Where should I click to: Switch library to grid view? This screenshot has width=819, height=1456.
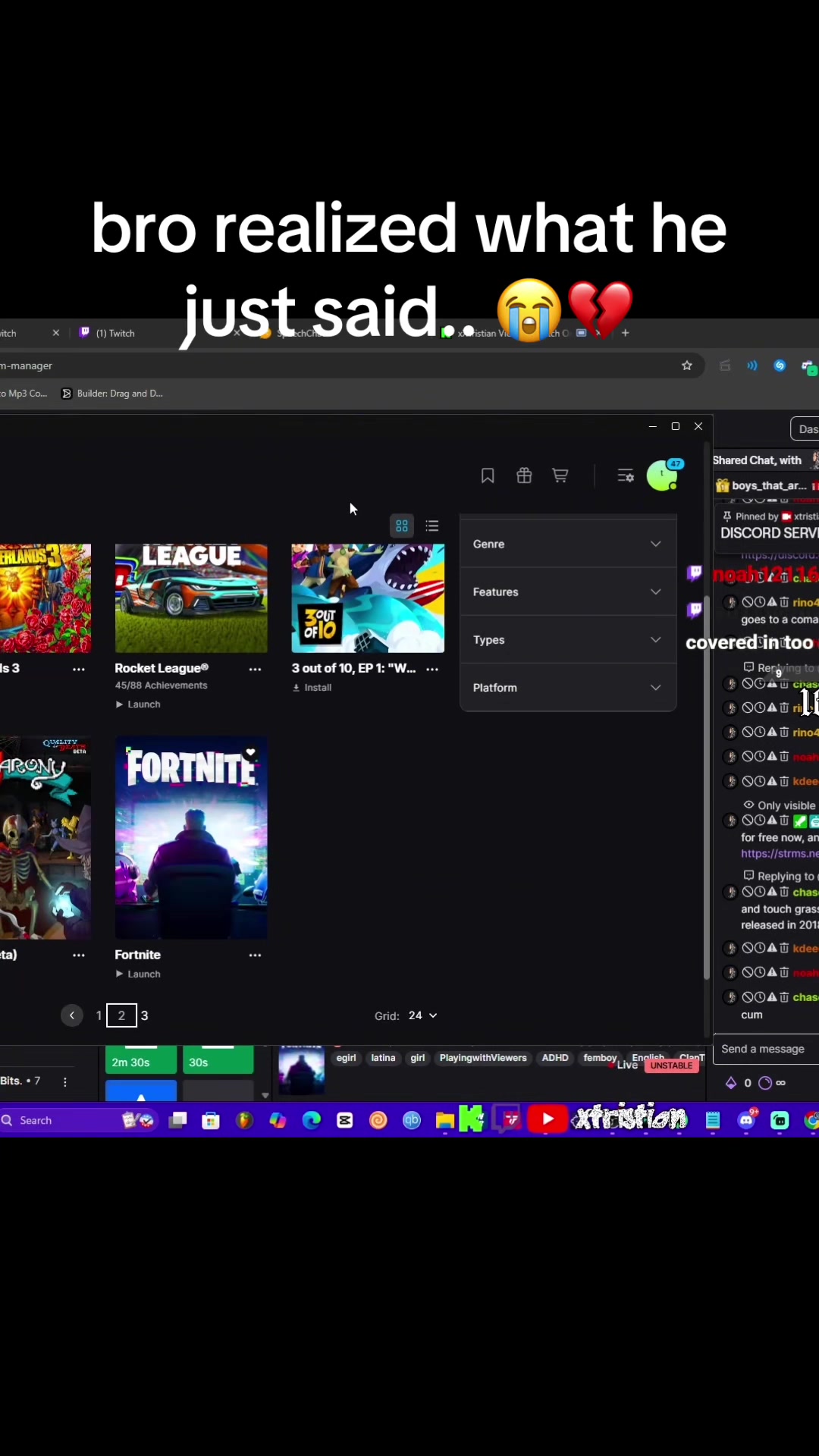pos(402,526)
